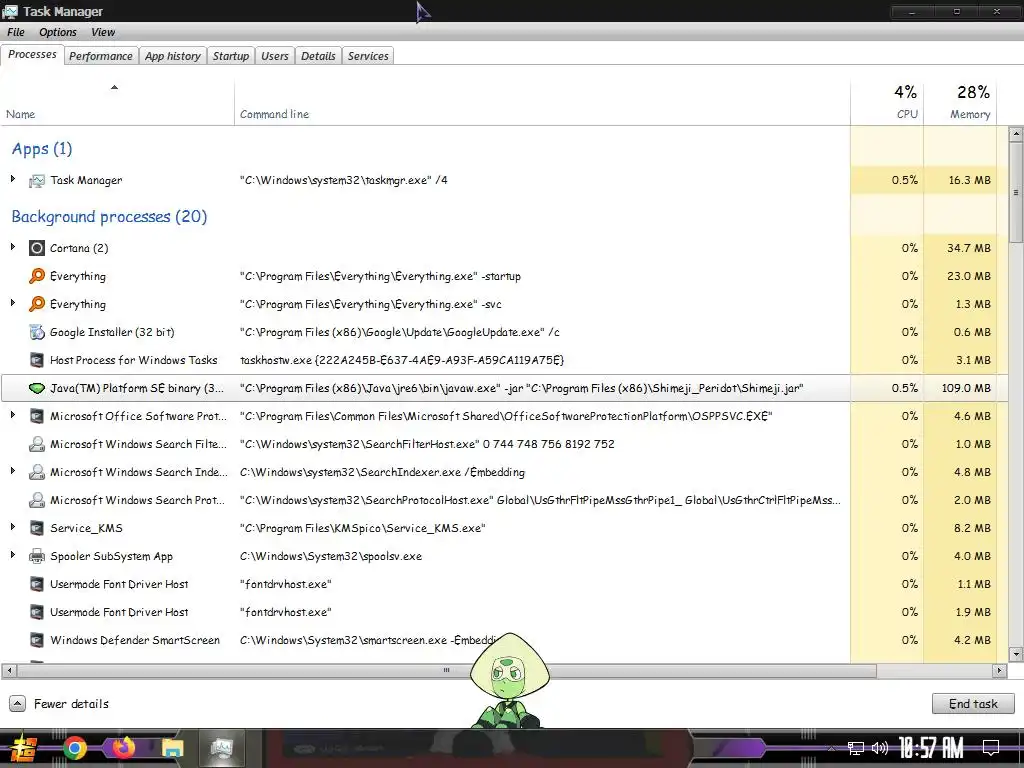Switch to the Services tab
The height and width of the screenshot is (768, 1024).
[x=368, y=56]
